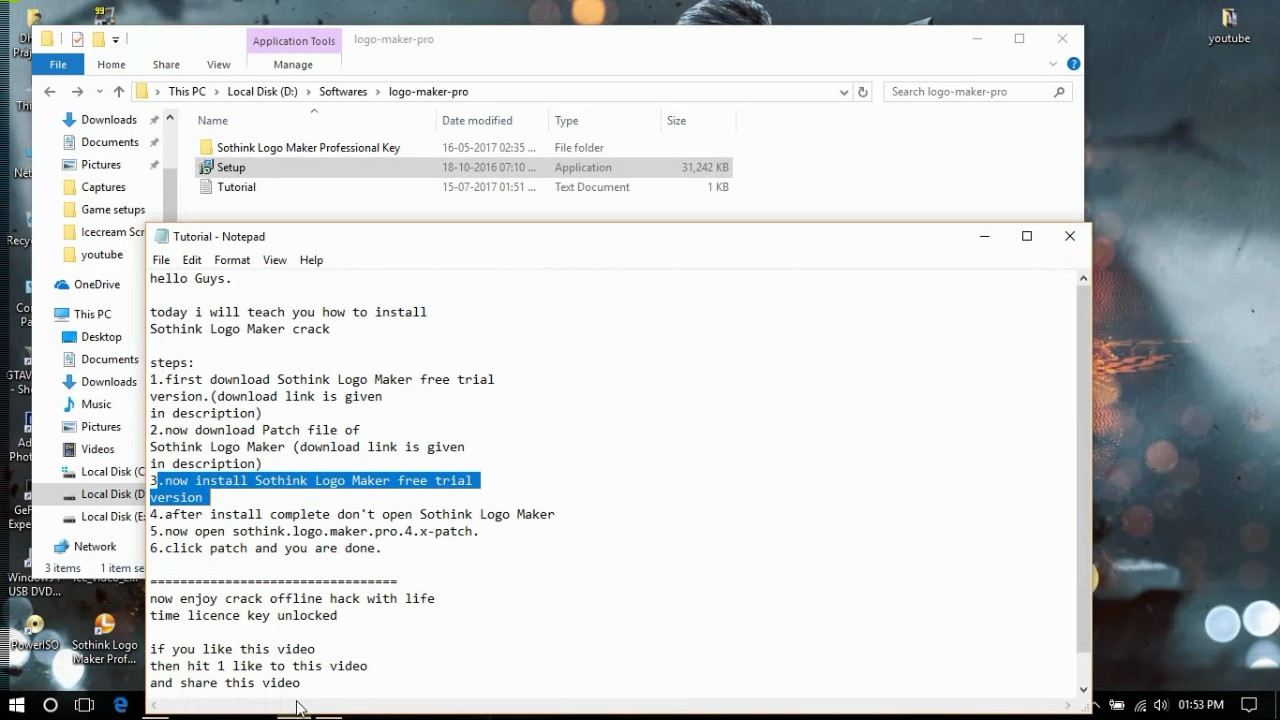The width and height of the screenshot is (1280, 720).
Task: Open the File tab in Explorer
Action: tap(58, 65)
